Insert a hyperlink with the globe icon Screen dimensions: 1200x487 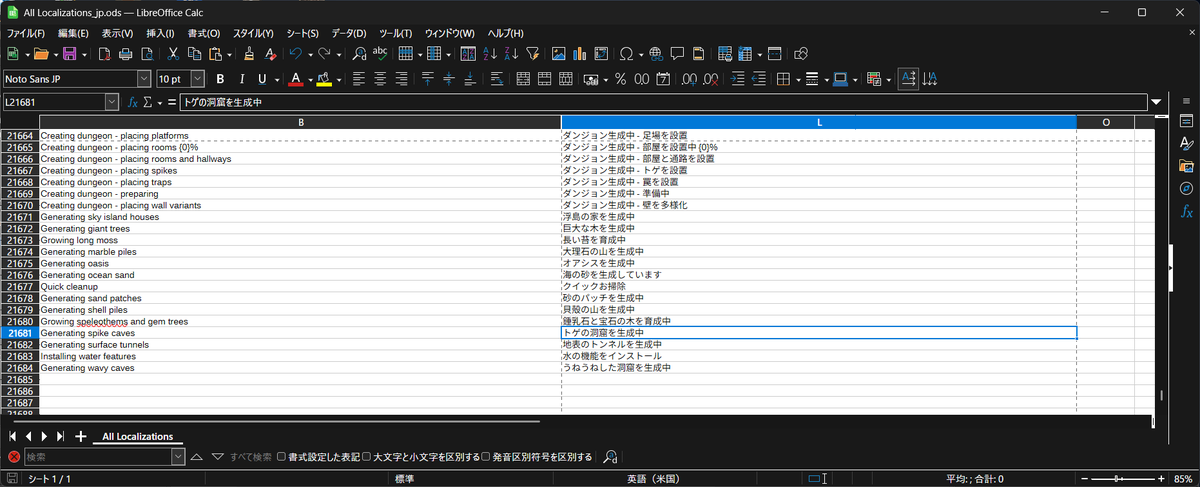(x=656, y=53)
